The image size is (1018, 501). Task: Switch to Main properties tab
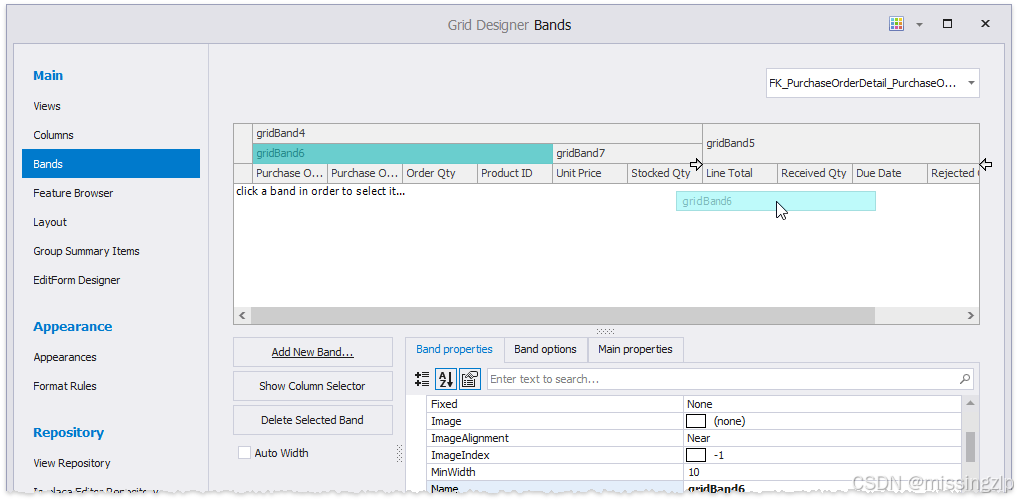635,349
